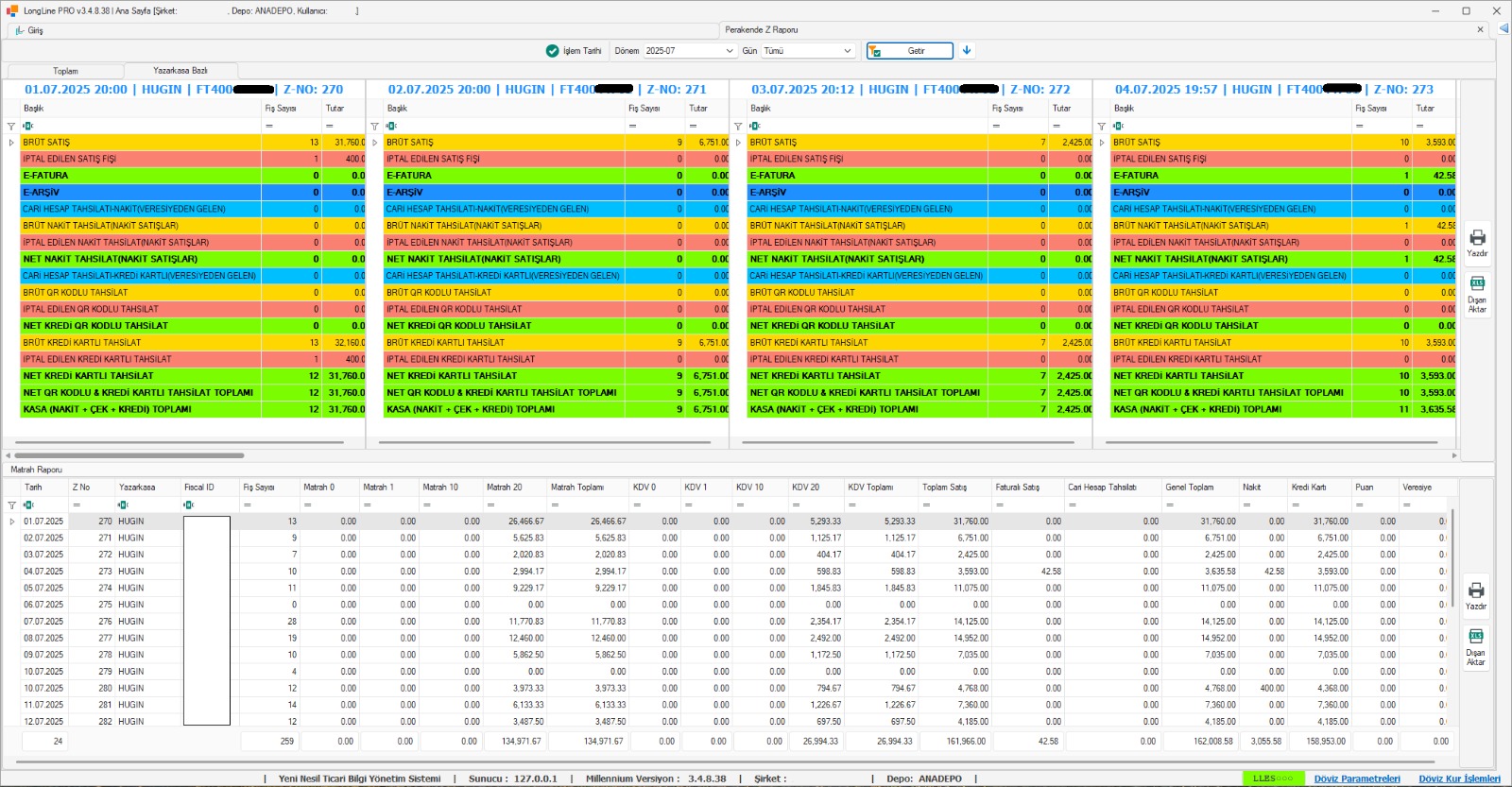This screenshot has width=1512, height=787.
Task: Click the Getir button
Action: 909,51
